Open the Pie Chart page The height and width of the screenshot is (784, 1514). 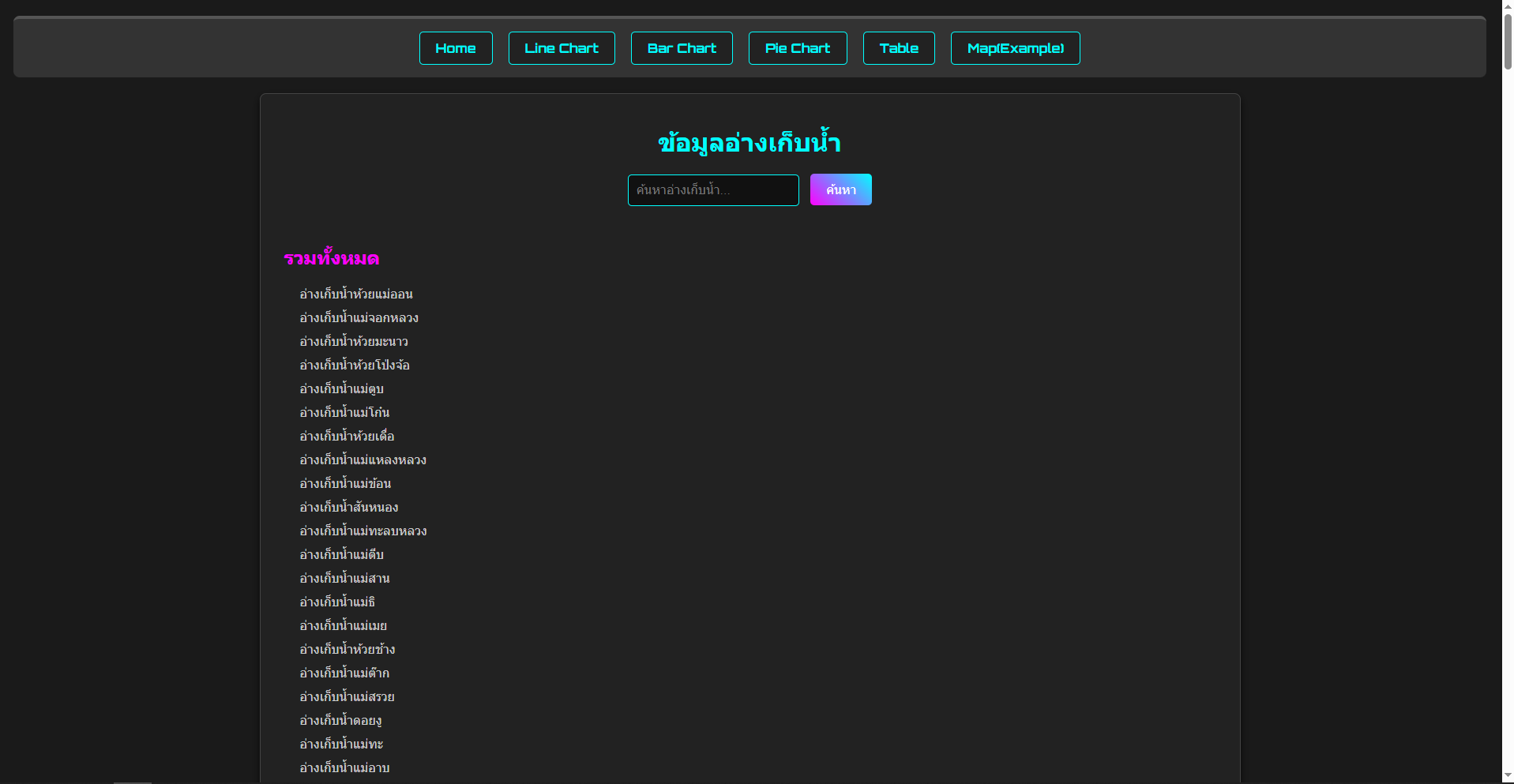(797, 48)
